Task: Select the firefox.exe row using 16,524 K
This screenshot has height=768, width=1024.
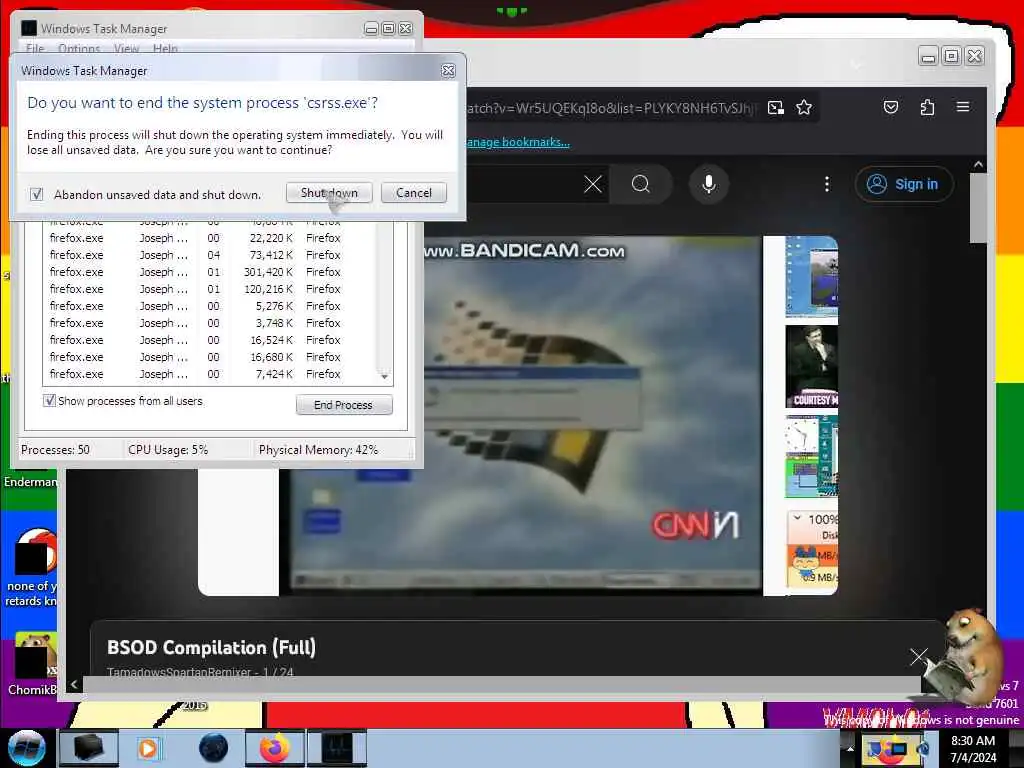Action: [209, 340]
